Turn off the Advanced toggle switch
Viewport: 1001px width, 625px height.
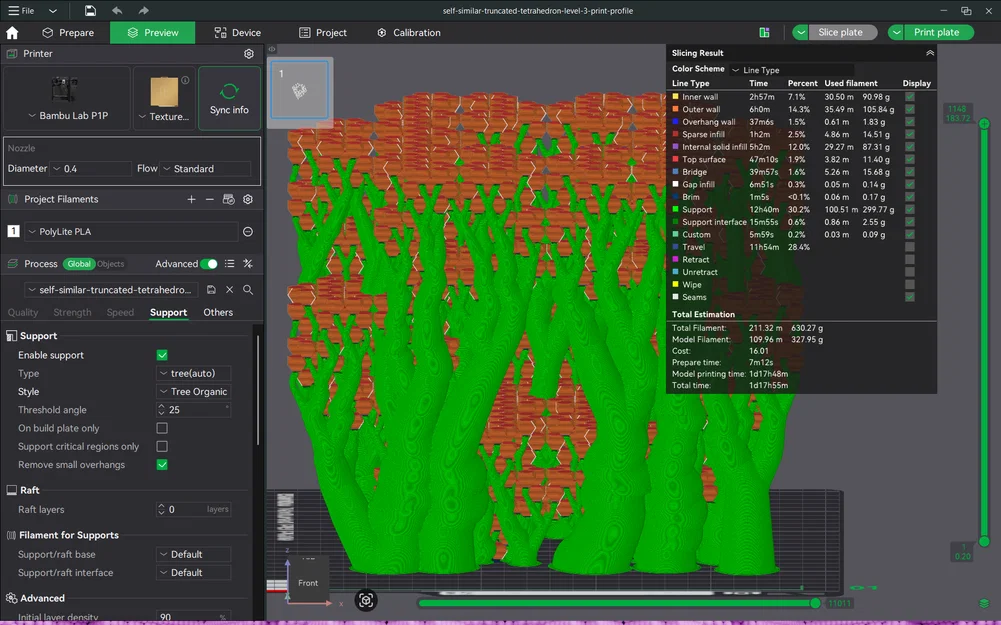point(209,264)
